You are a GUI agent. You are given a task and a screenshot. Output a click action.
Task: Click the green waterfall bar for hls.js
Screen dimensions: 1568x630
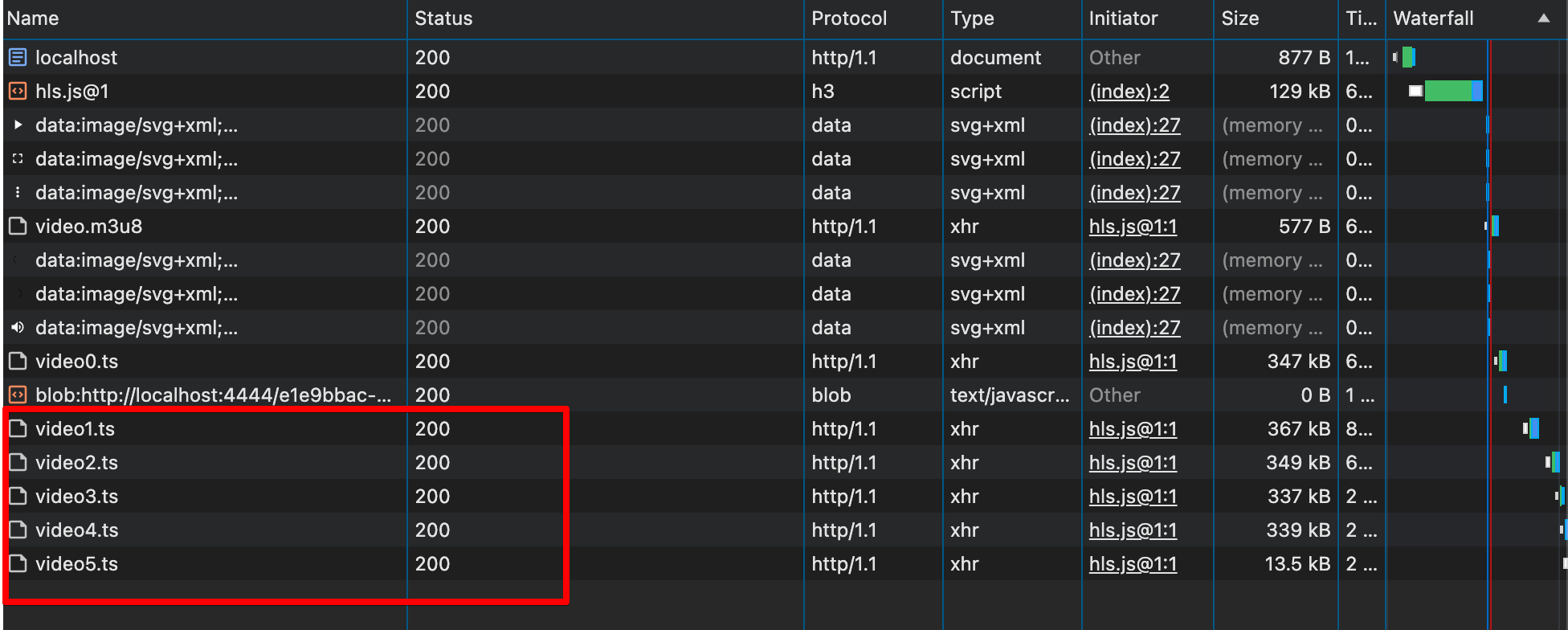(x=1448, y=91)
